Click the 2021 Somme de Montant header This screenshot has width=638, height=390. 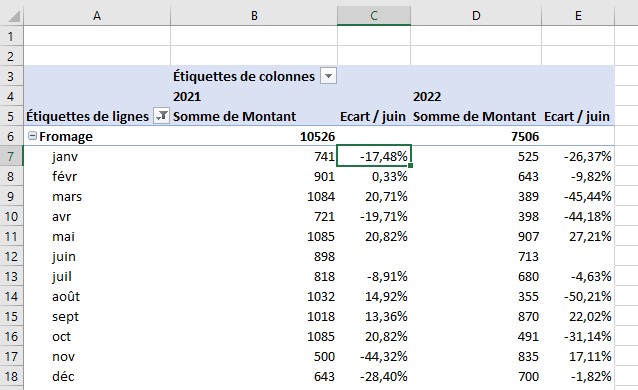point(254,116)
